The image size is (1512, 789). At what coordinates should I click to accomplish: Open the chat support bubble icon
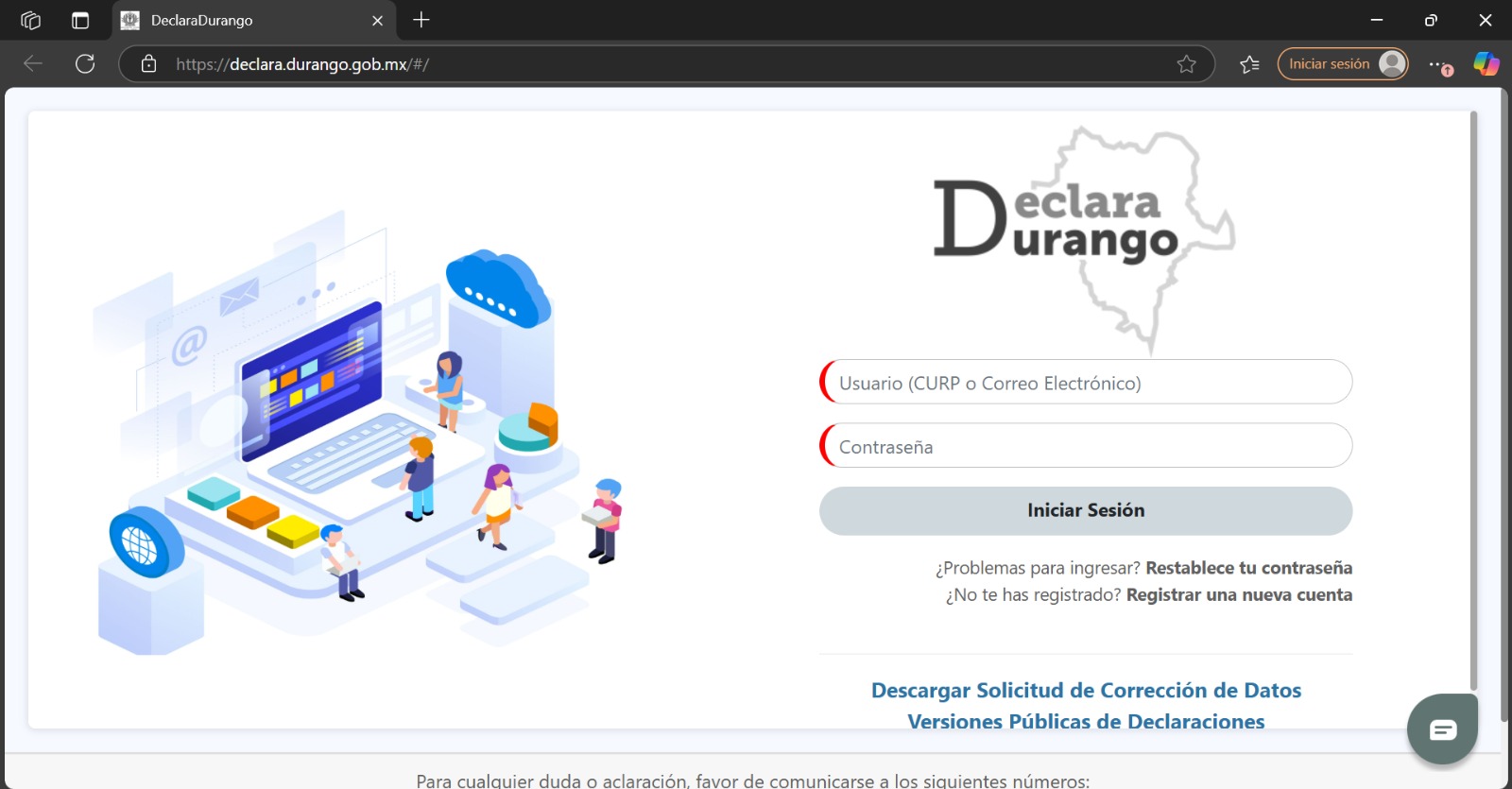click(x=1442, y=729)
